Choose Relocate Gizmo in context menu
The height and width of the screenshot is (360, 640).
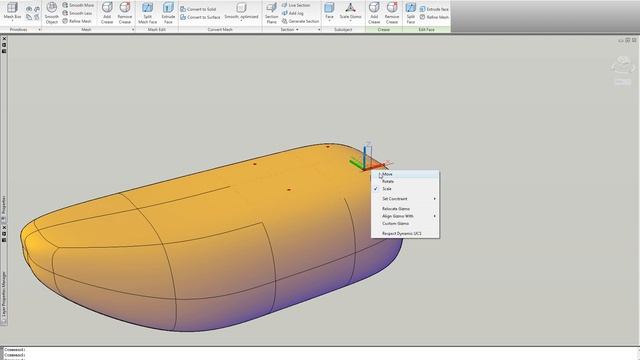click(x=405, y=209)
